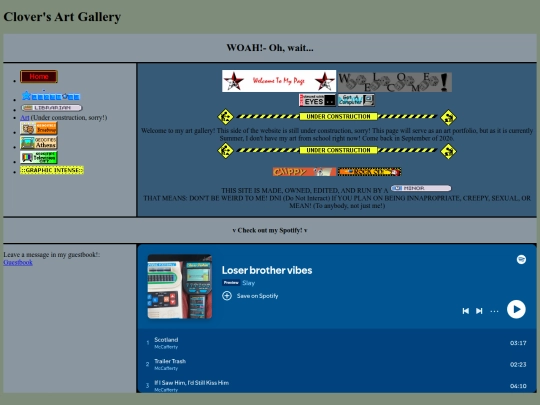Click the EYES badge button

point(317,100)
